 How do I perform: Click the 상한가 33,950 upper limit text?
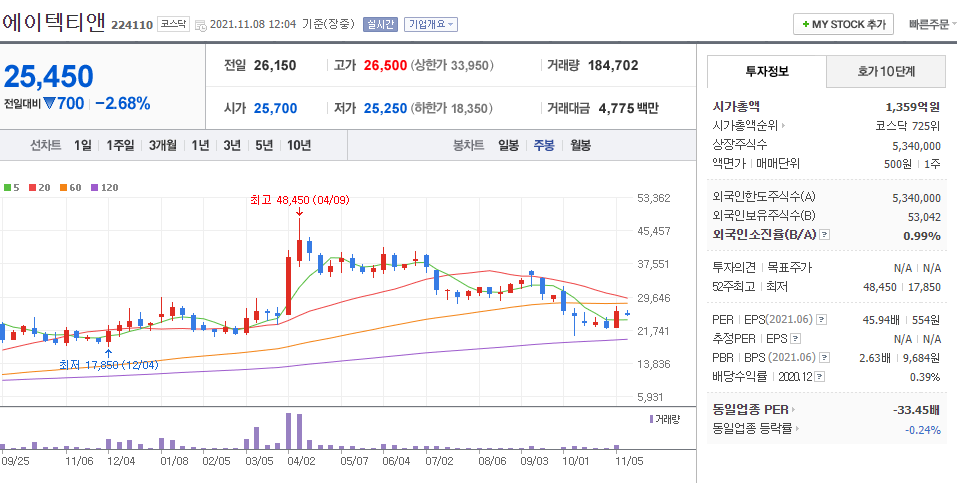(x=452, y=65)
